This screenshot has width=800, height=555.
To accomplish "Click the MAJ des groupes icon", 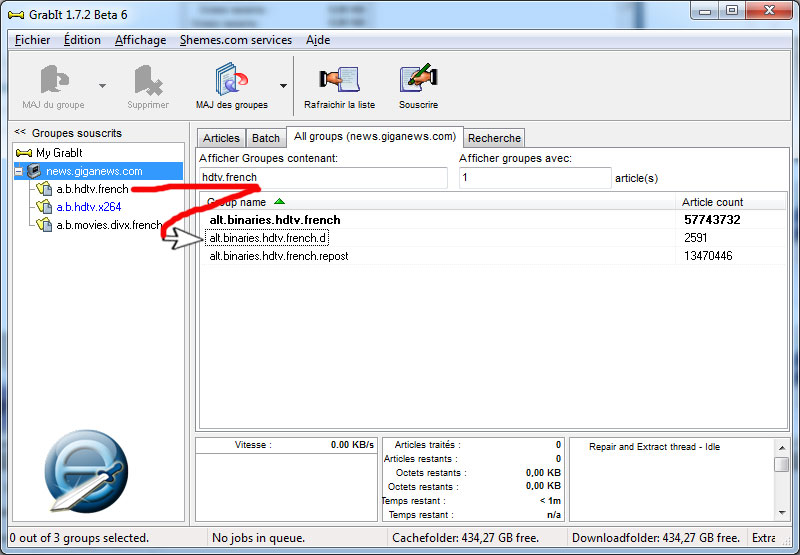I will [x=232, y=79].
